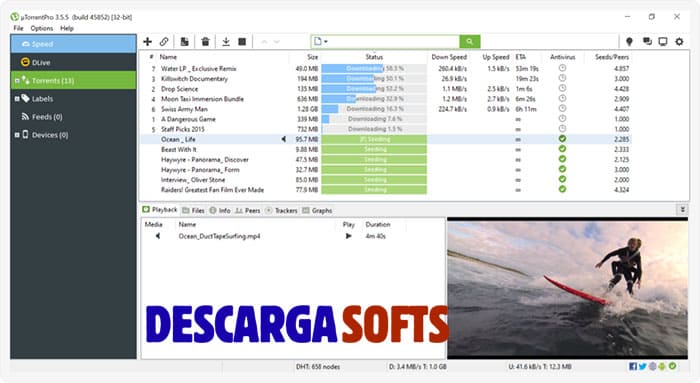Click the Add Torrent plus icon
This screenshot has width=700, height=383.
147,42
